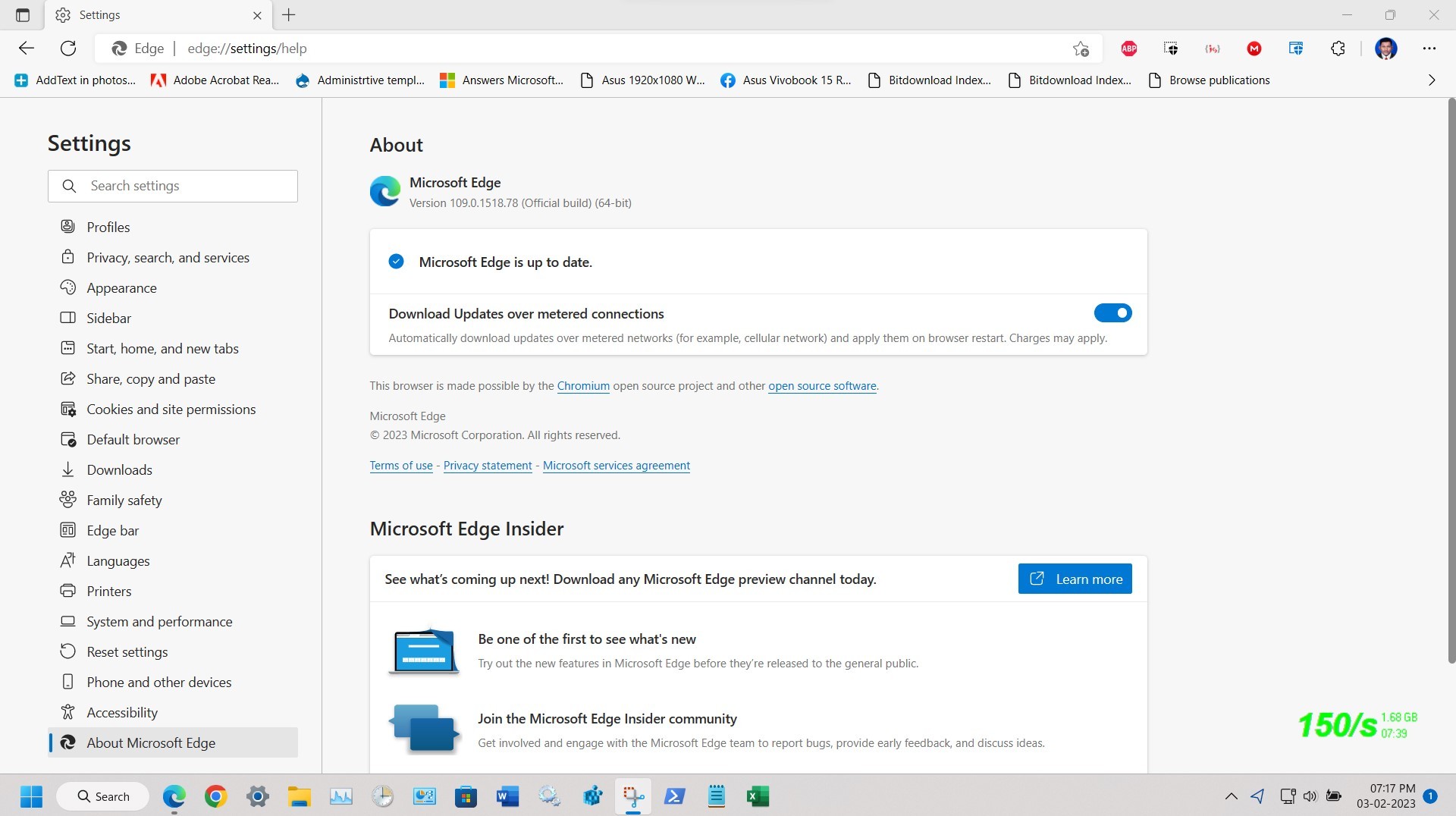
Task: Click the browser Refresh button
Action: coord(68,49)
